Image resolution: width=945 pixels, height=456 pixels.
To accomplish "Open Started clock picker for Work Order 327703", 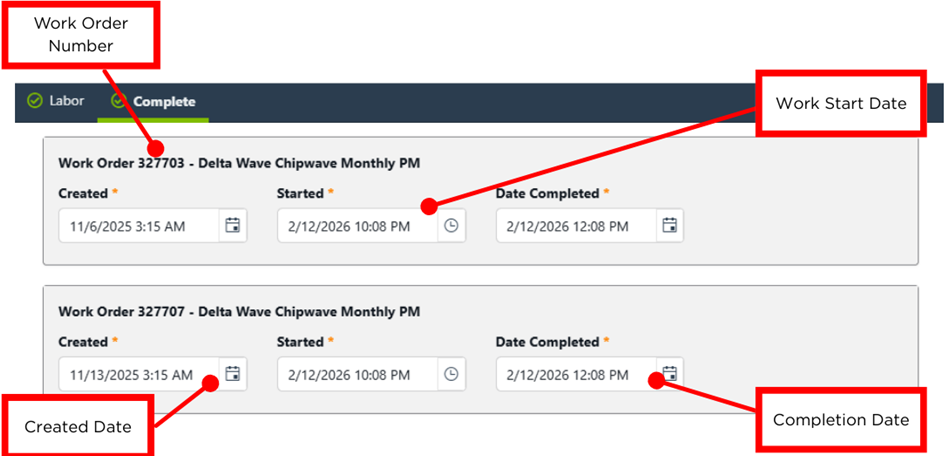I will click(x=452, y=226).
